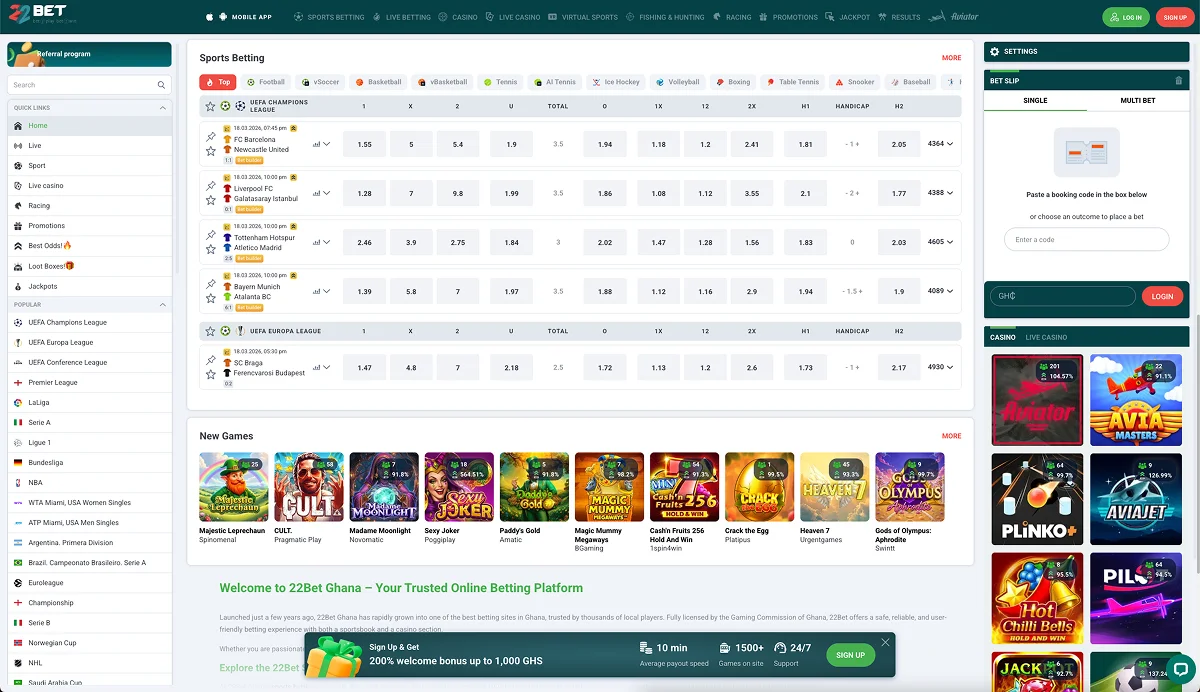Pin the FC Barcelona vs Newcastle match

click(x=210, y=136)
